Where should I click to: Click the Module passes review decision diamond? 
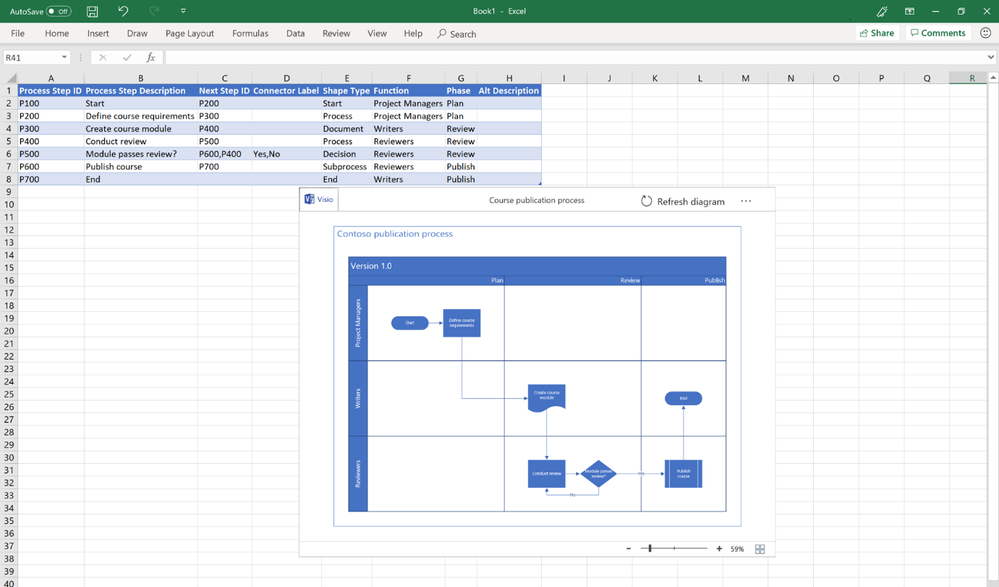click(x=598, y=474)
